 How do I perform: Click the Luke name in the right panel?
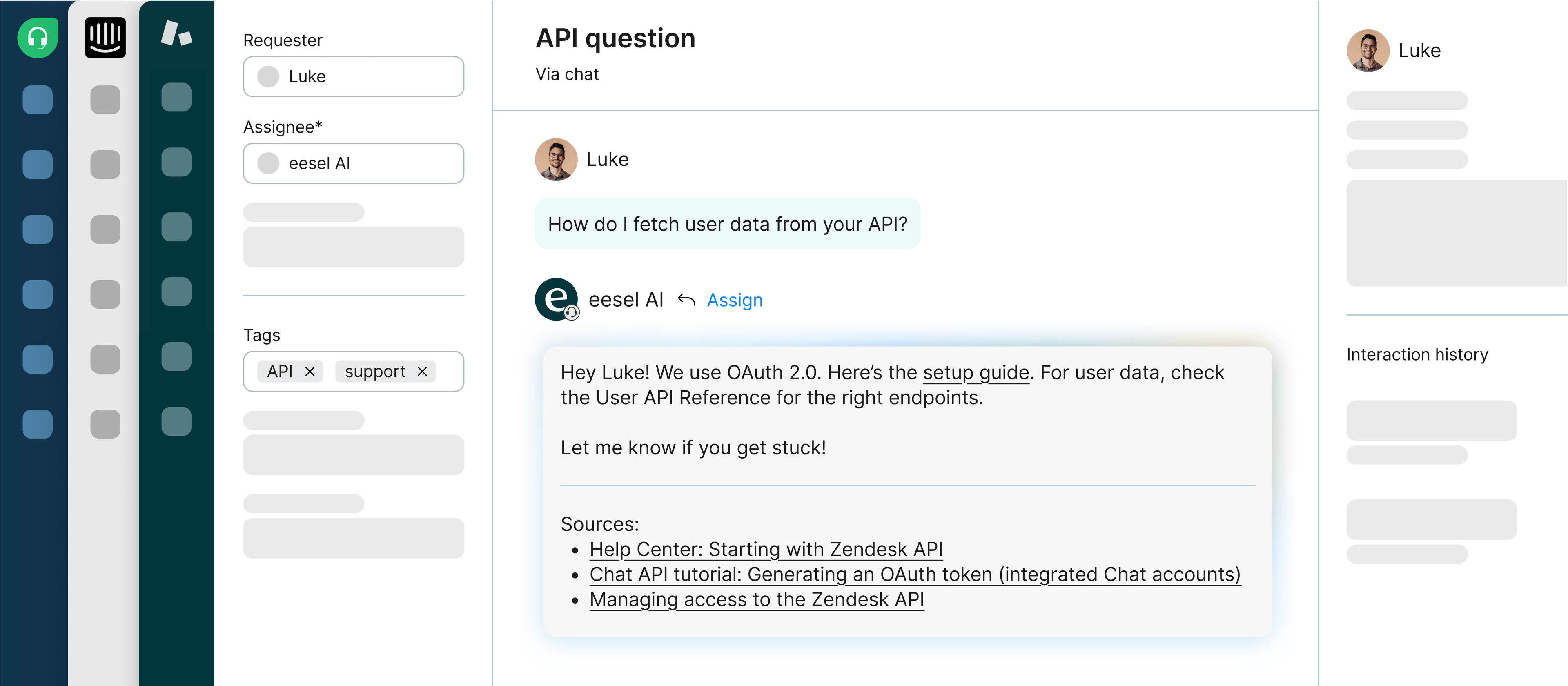pyautogui.click(x=1419, y=51)
